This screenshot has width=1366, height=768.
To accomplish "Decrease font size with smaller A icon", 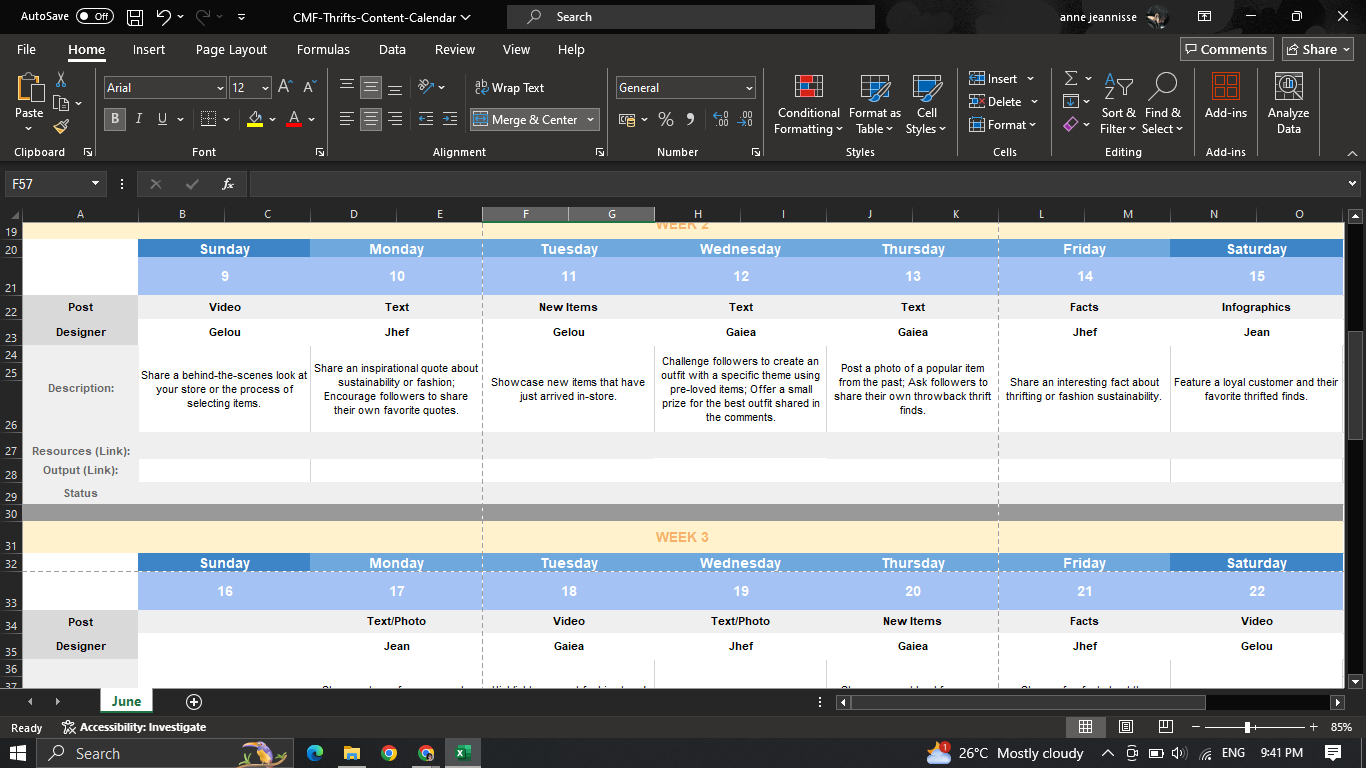I will (x=308, y=88).
